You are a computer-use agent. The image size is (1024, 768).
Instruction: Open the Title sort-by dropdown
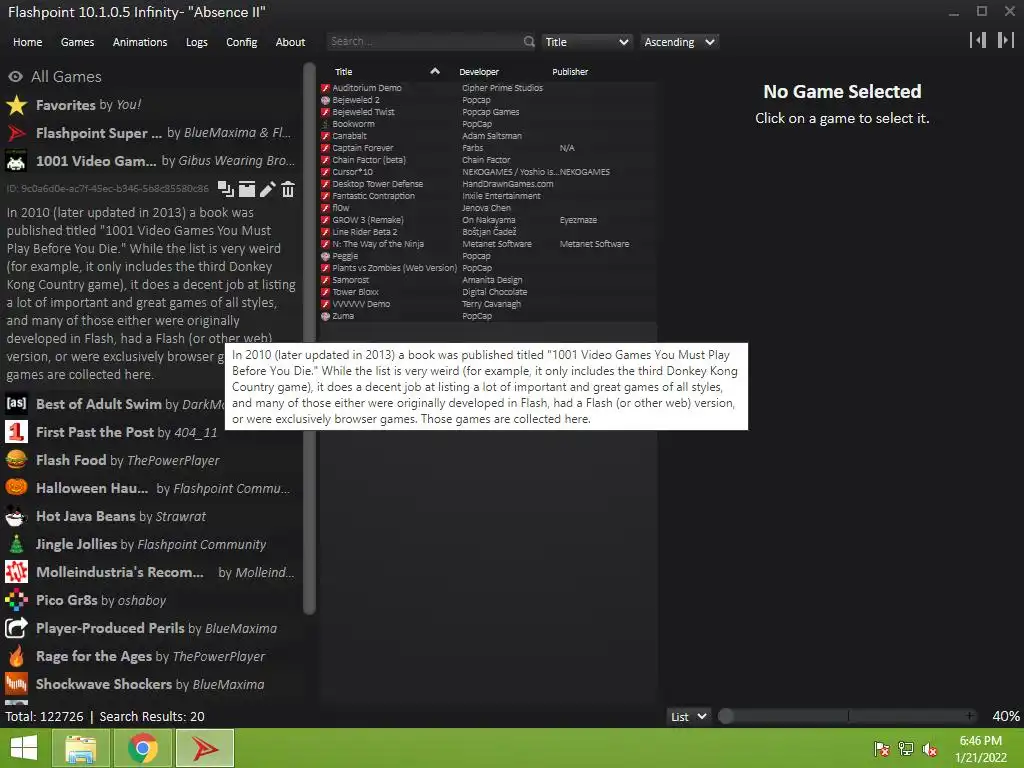point(586,42)
